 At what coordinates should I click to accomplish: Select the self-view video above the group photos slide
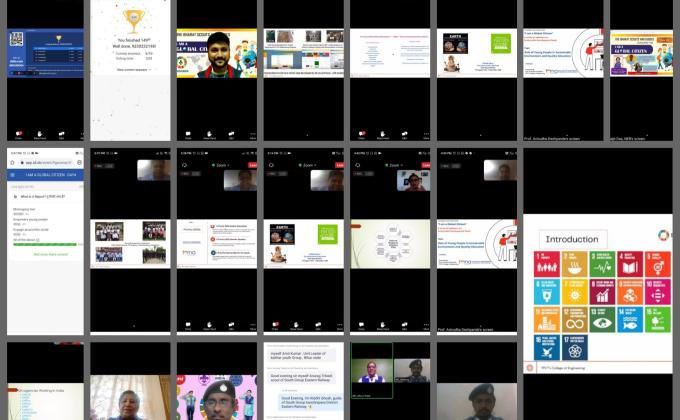pyautogui.click(x=154, y=170)
